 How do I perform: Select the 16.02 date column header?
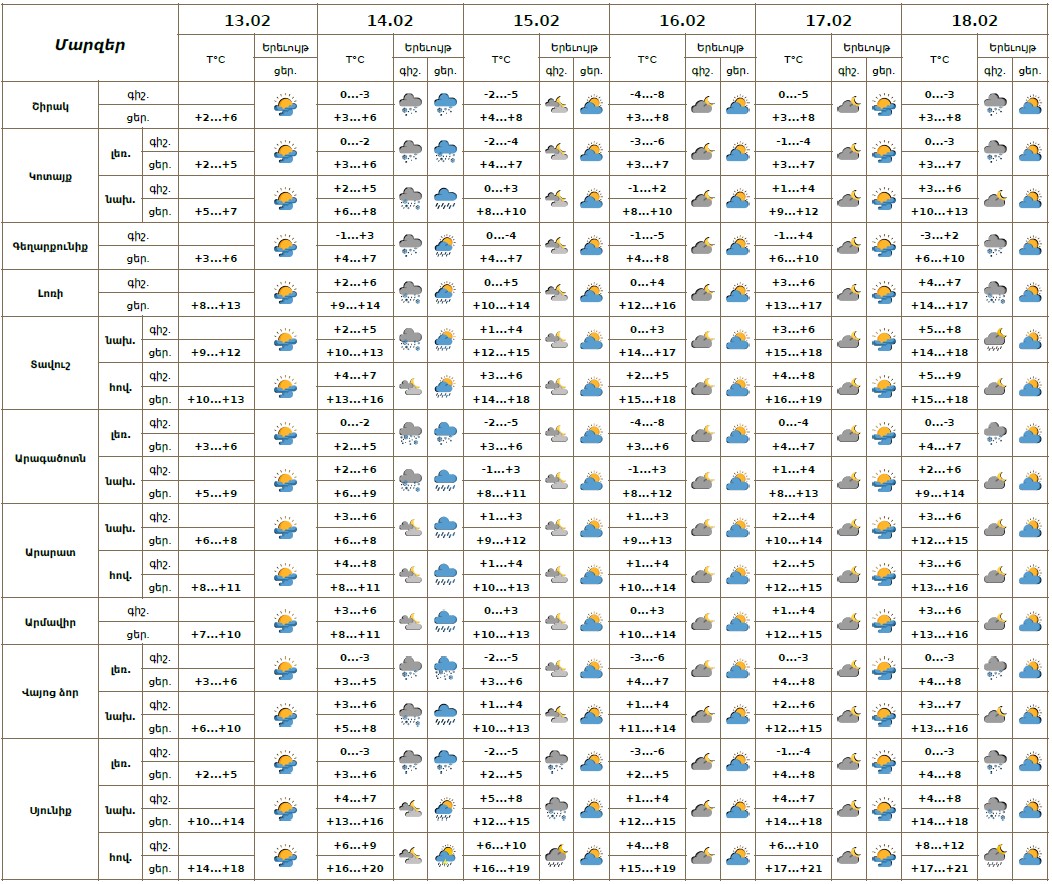click(x=682, y=20)
